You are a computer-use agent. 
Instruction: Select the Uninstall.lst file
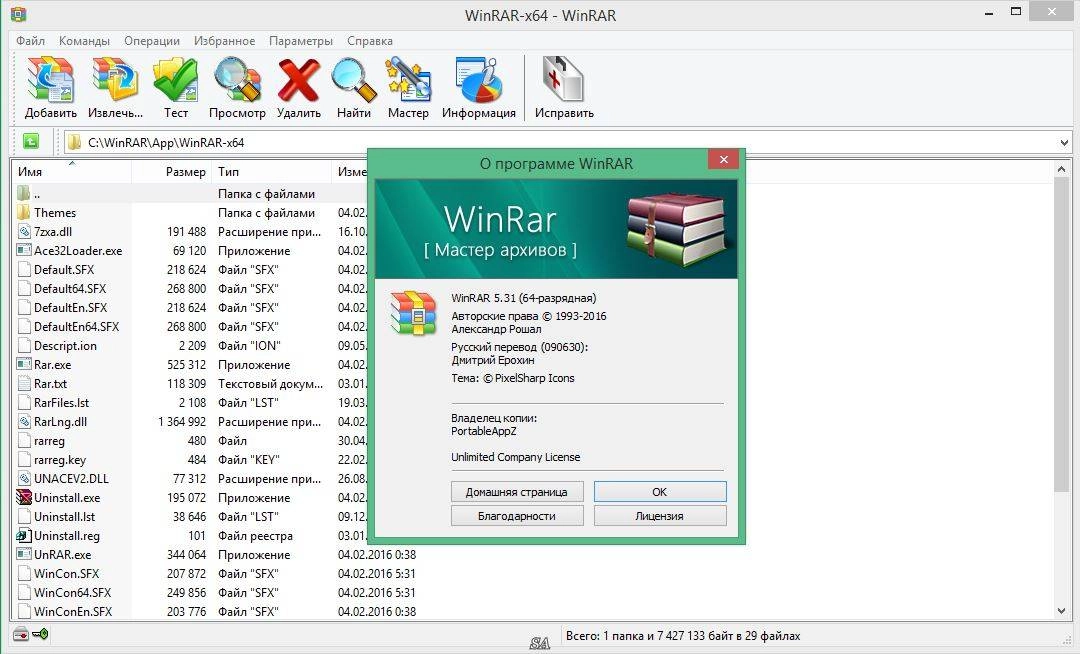pos(64,516)
